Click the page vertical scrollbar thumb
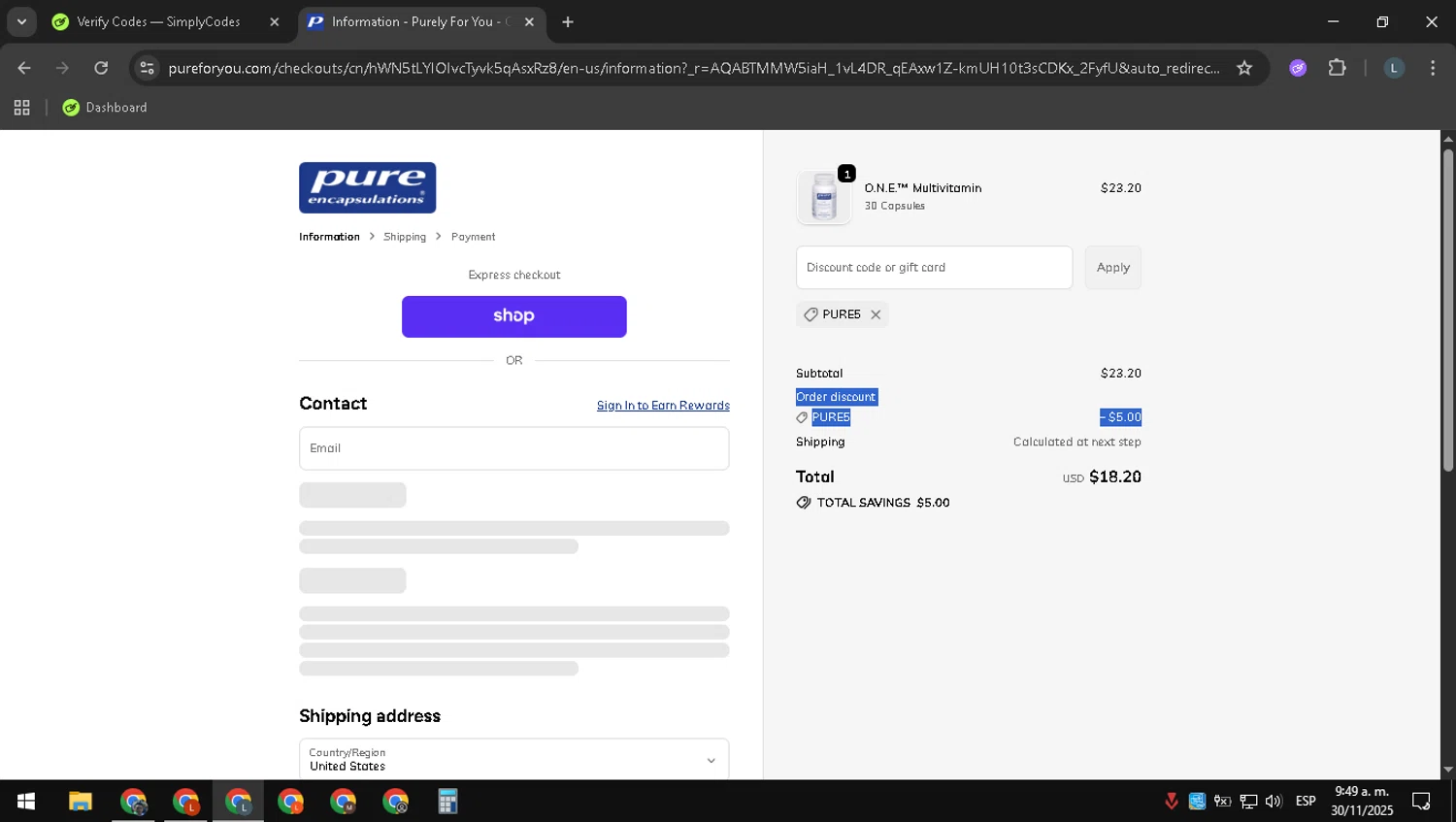This screenshot has height=822, width=1456. point(1448,311)
